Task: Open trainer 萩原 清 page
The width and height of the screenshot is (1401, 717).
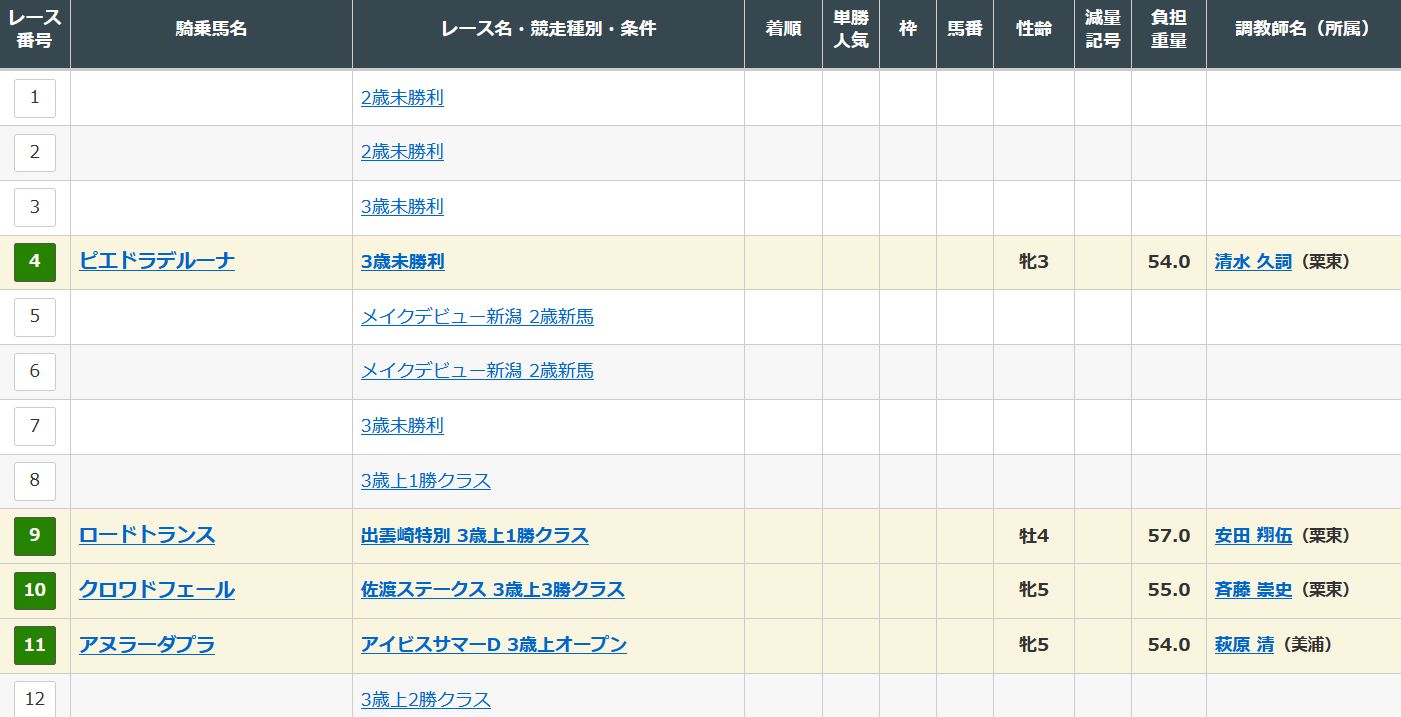Action: coord(1244,645)
